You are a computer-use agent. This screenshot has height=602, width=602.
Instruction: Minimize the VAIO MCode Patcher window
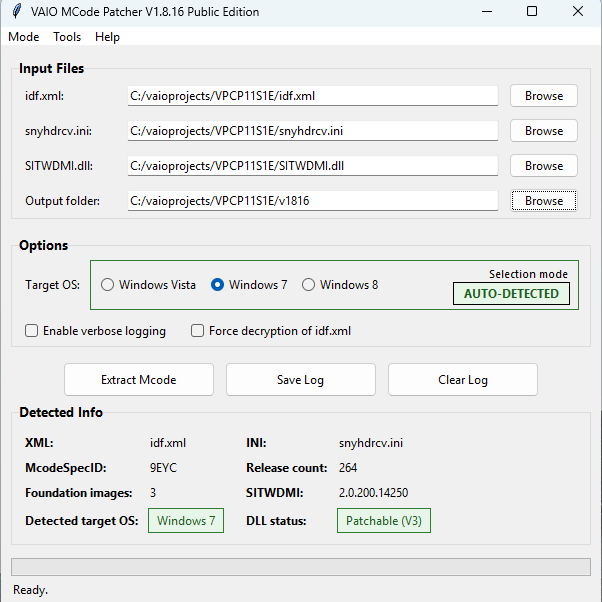tap(487, 12)
